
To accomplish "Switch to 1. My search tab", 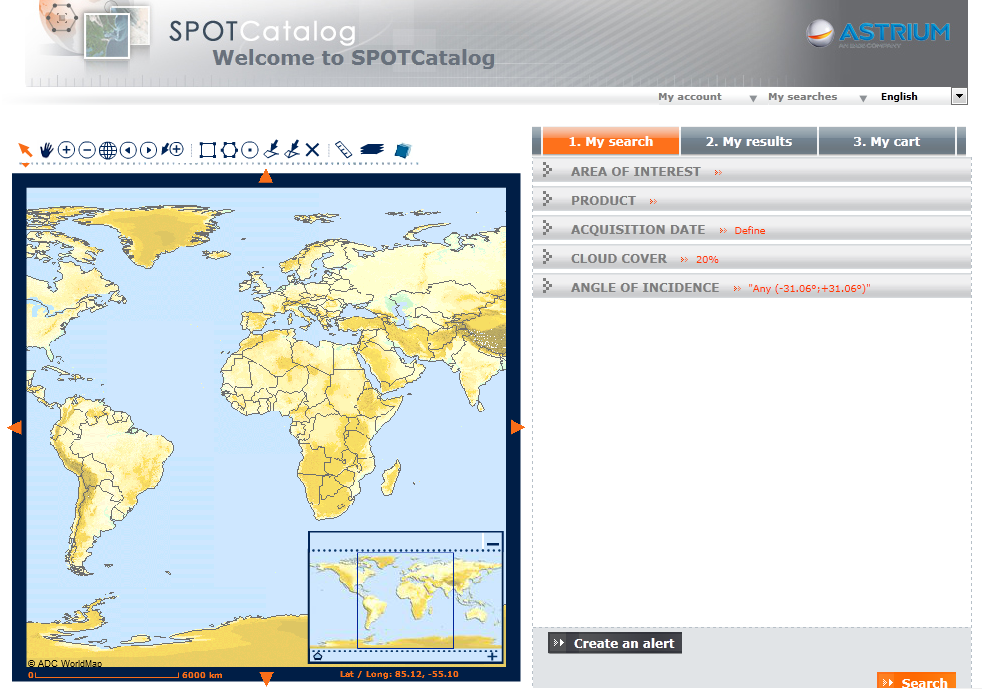I will coord(611,142).
